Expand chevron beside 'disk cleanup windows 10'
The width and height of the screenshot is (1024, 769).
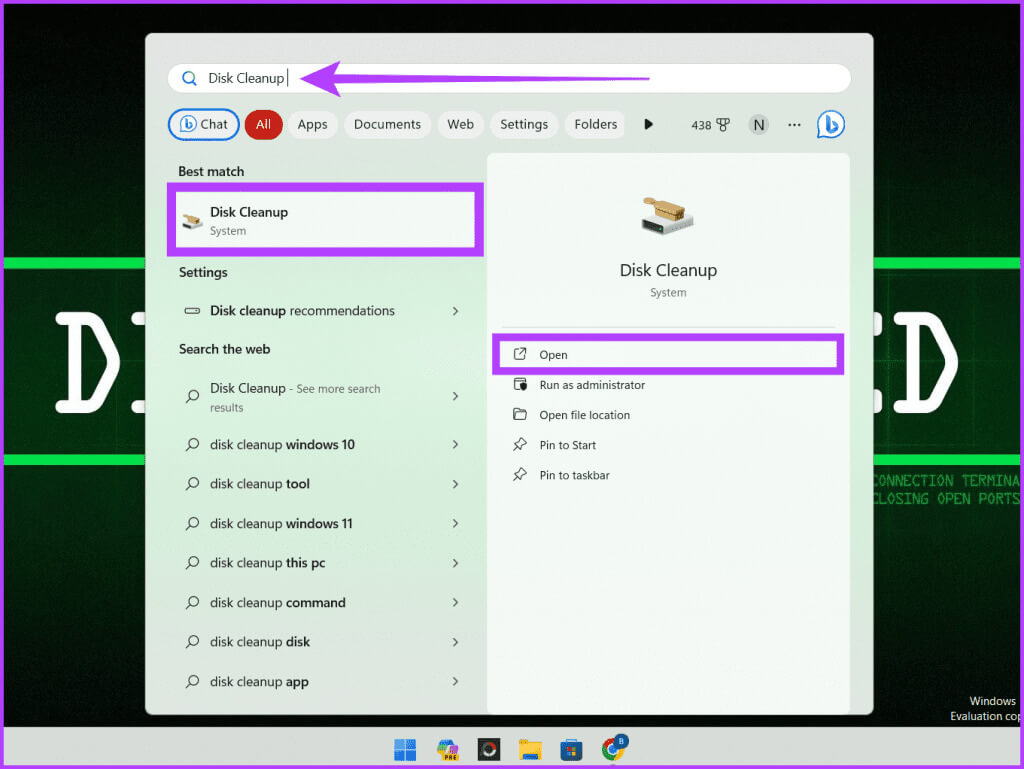coord(455,445)
